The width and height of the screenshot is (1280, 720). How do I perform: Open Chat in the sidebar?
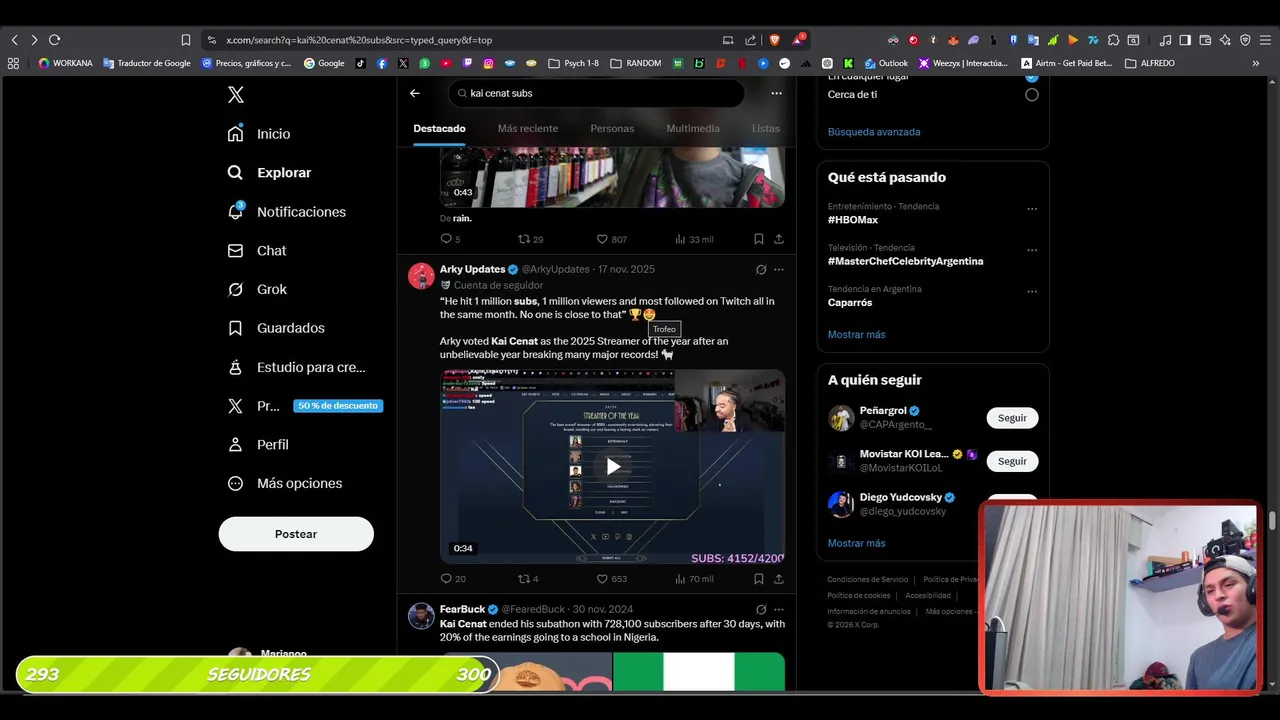[x=257, y=251]
